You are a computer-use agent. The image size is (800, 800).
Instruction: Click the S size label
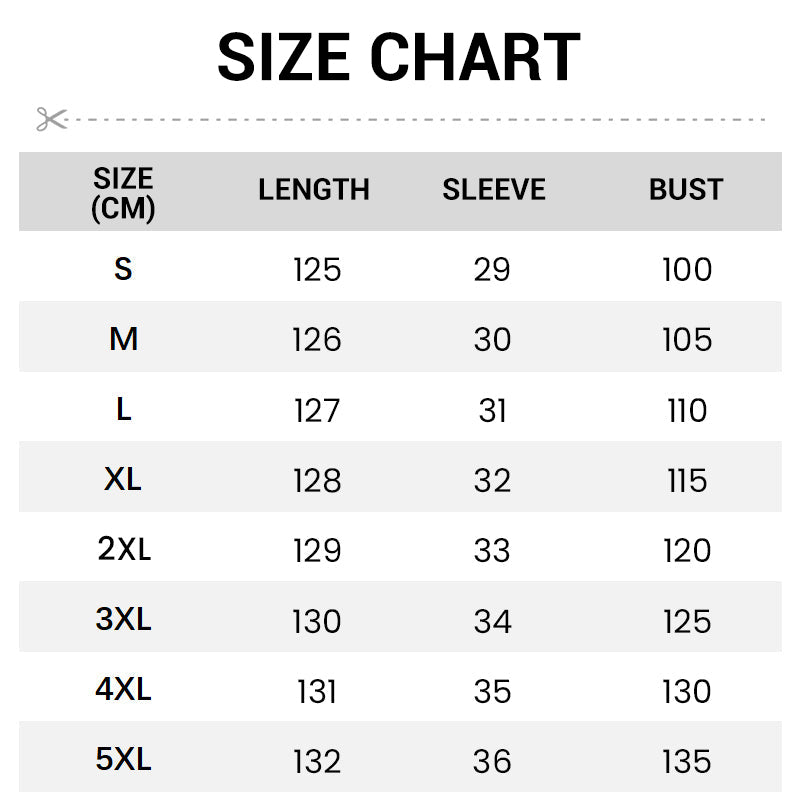[x=123, y=269]
